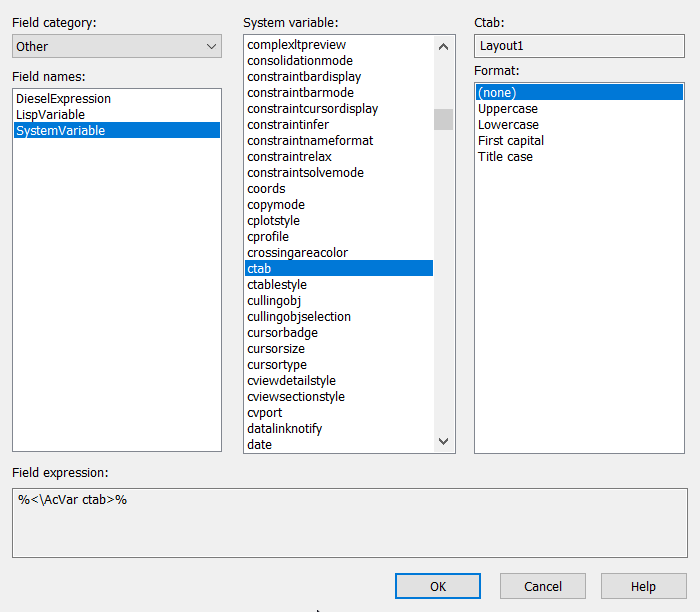The width and height of the screenshot is (700, 612).
Task: Choose constraintinfer system variable
Action: (x=339, y=125)
